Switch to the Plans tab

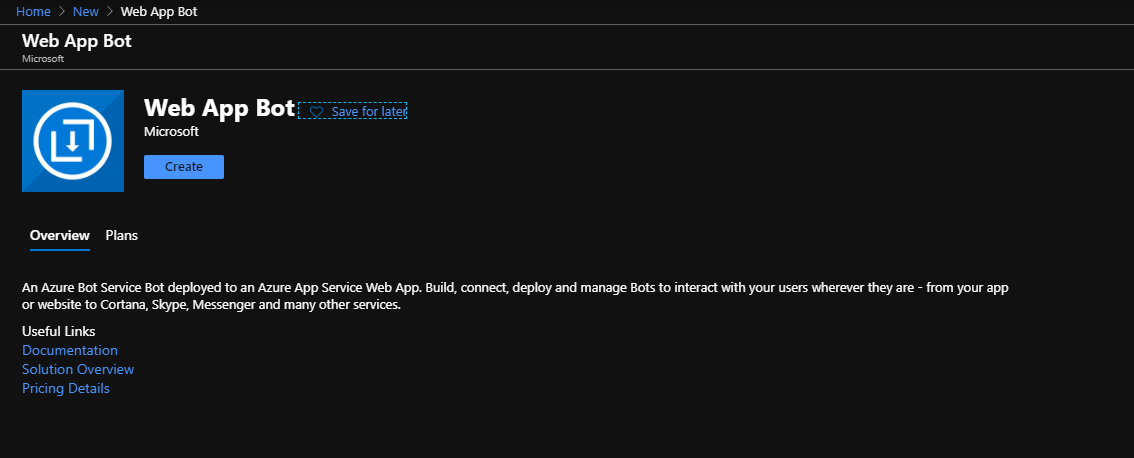[x=122, y=235]
